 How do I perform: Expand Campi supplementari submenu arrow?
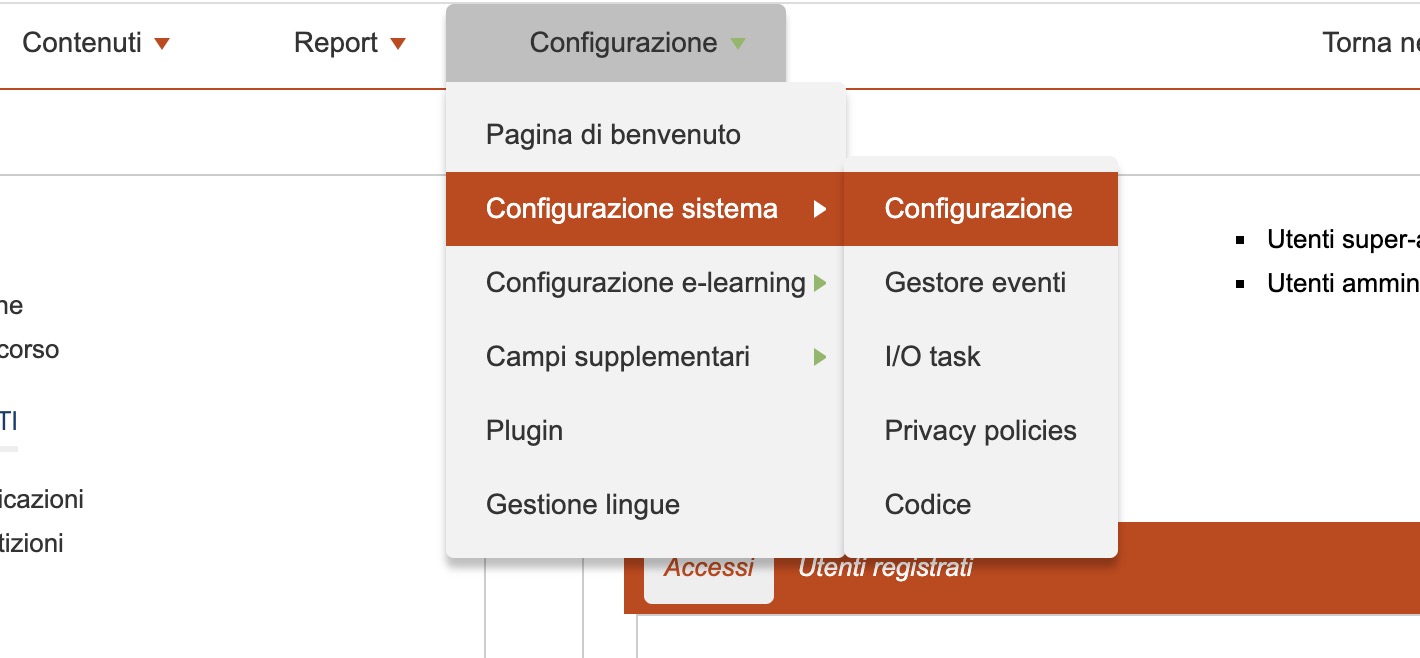(820, 357)
